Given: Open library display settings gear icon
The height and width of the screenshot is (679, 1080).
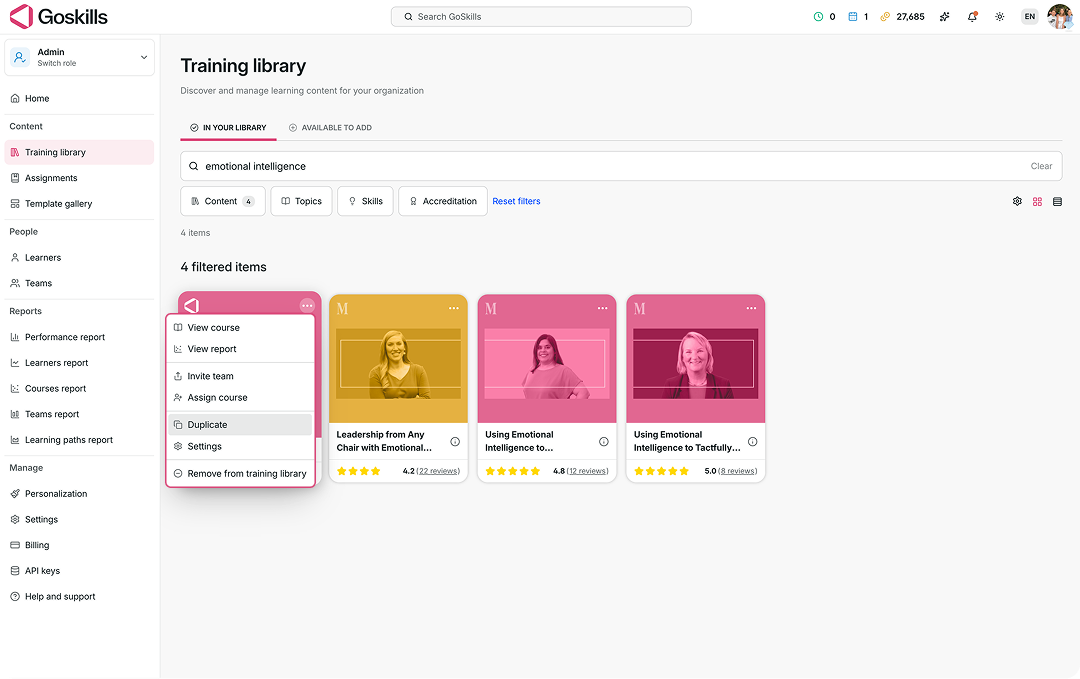Looking at the screenshot, I should (1017, 202).
